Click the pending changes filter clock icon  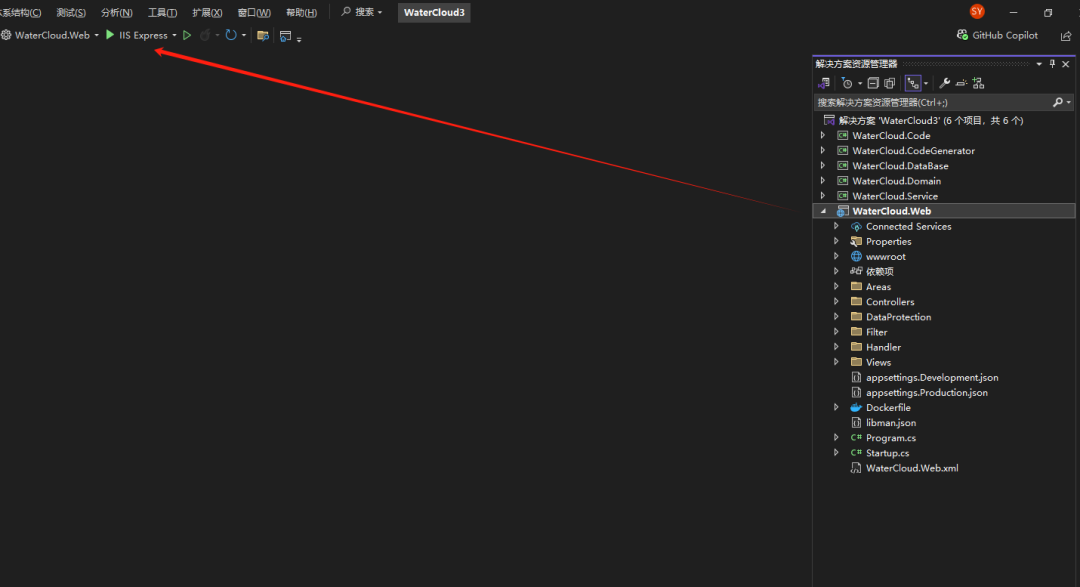[847, 83]
